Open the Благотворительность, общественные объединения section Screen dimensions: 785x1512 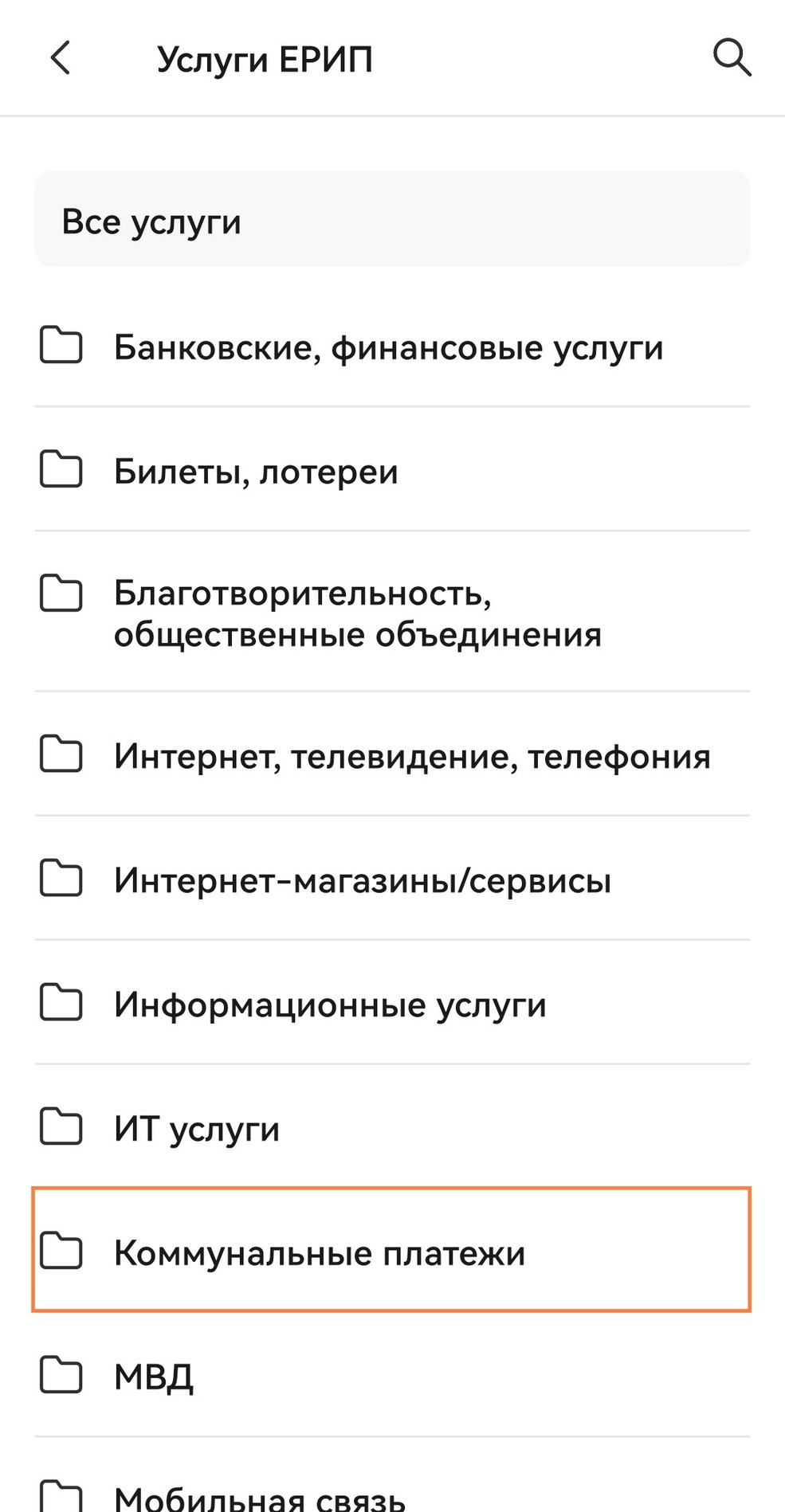[x=357, y=613]
